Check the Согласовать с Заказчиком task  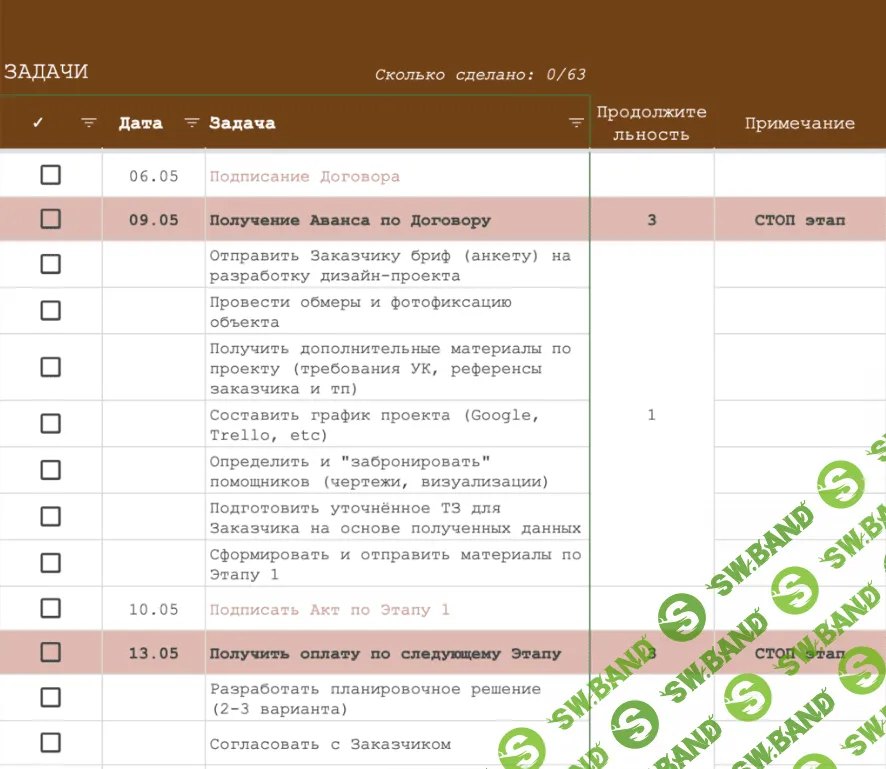coord(51,743)
